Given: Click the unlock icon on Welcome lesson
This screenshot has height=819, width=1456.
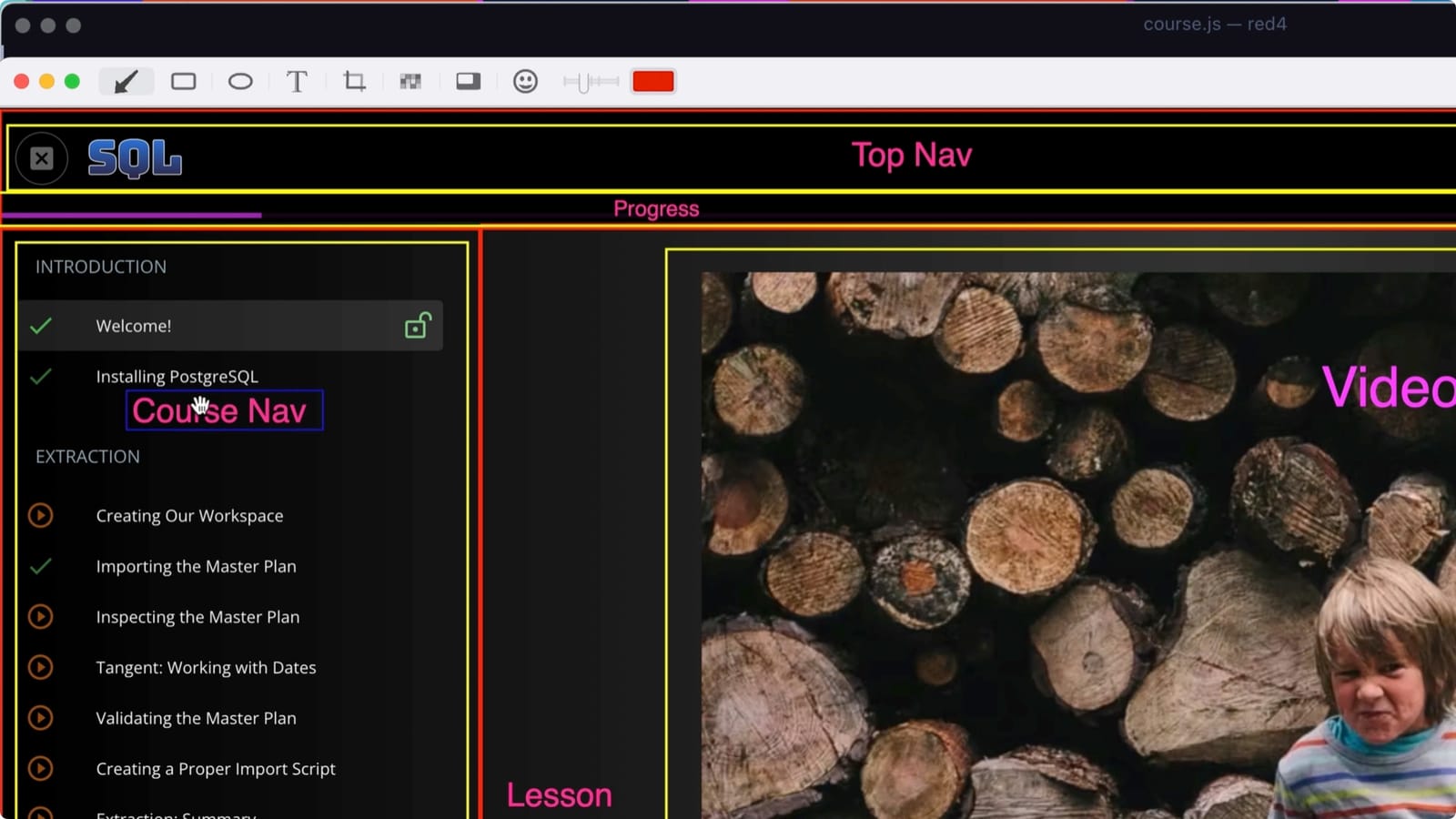Looking at the screenshot, I should [417, 326].
